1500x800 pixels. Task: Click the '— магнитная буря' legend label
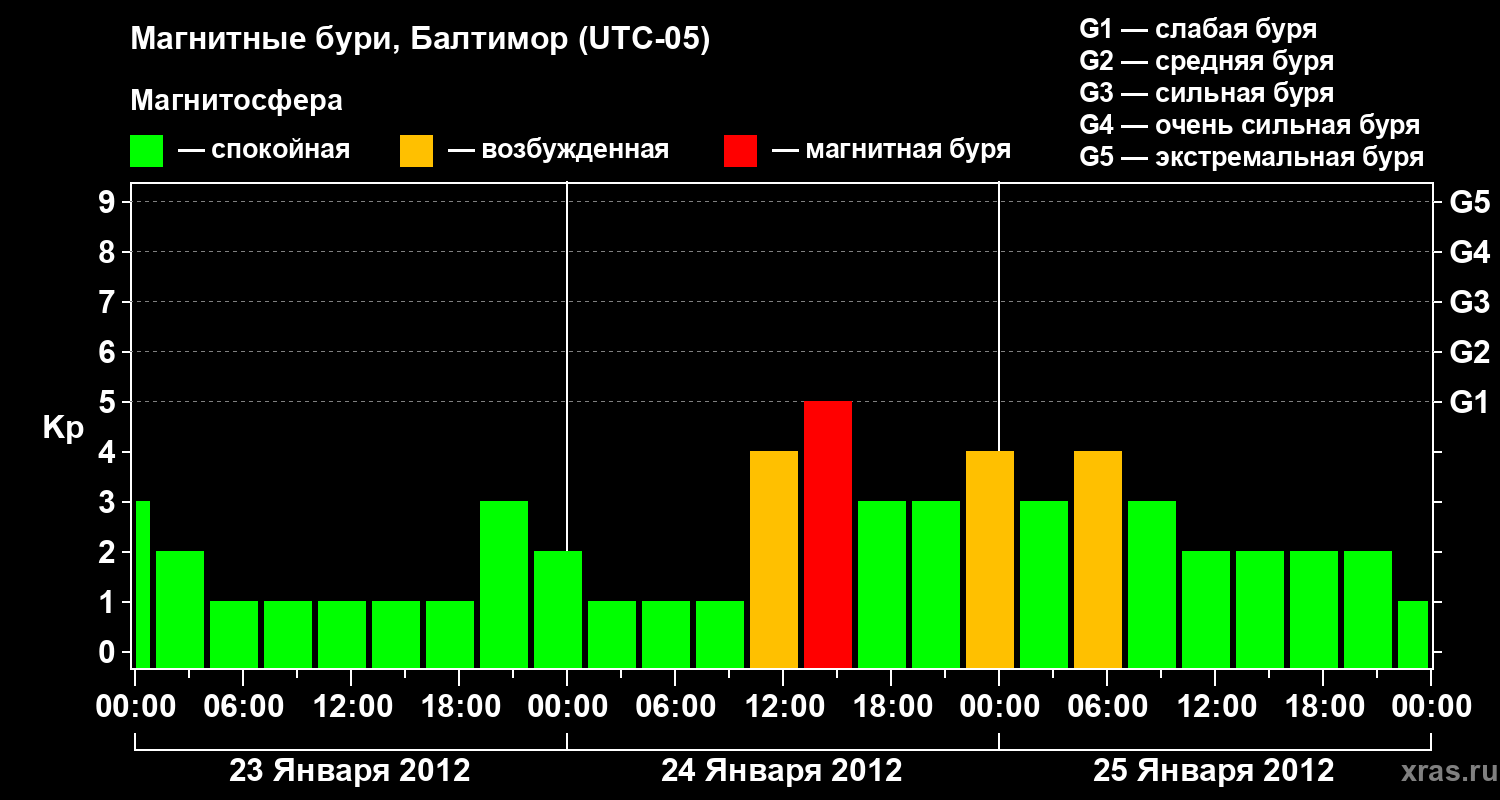(x=891, y=150)
